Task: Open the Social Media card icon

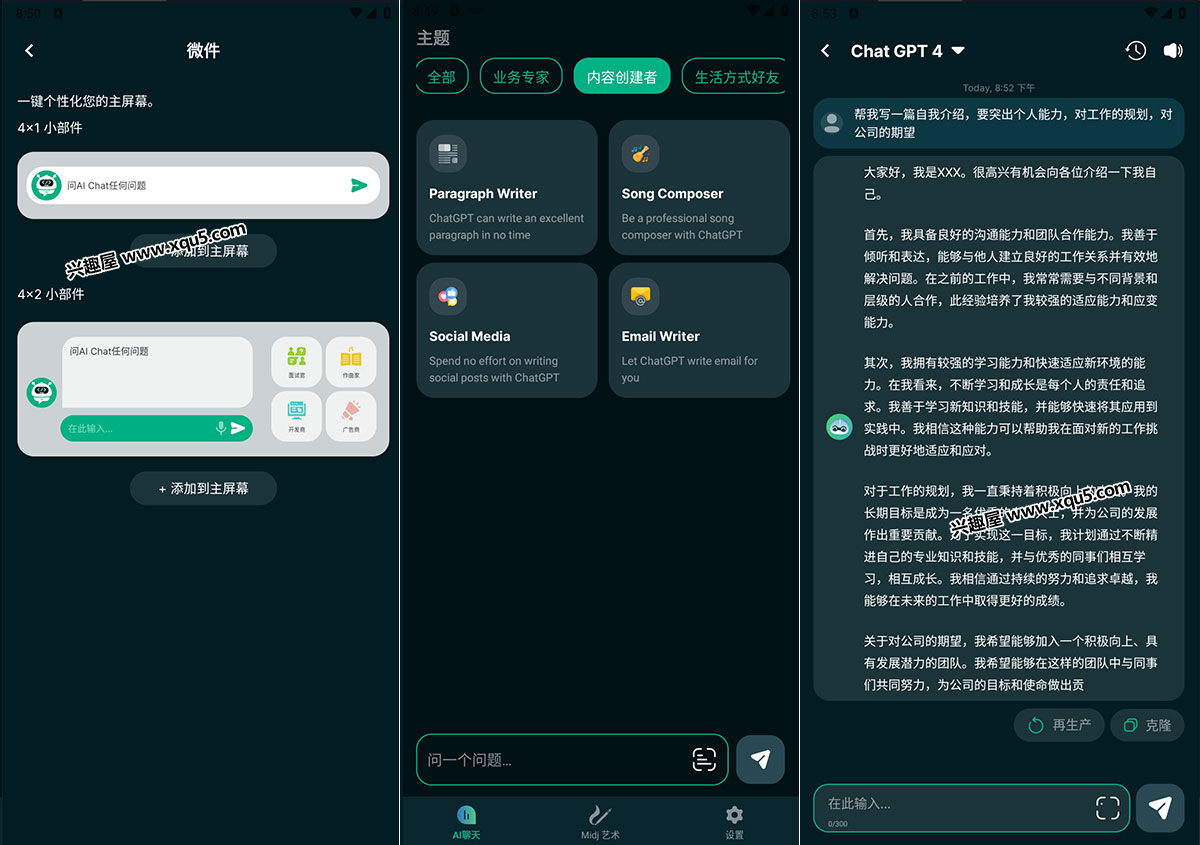Action: tap(448, 297)
